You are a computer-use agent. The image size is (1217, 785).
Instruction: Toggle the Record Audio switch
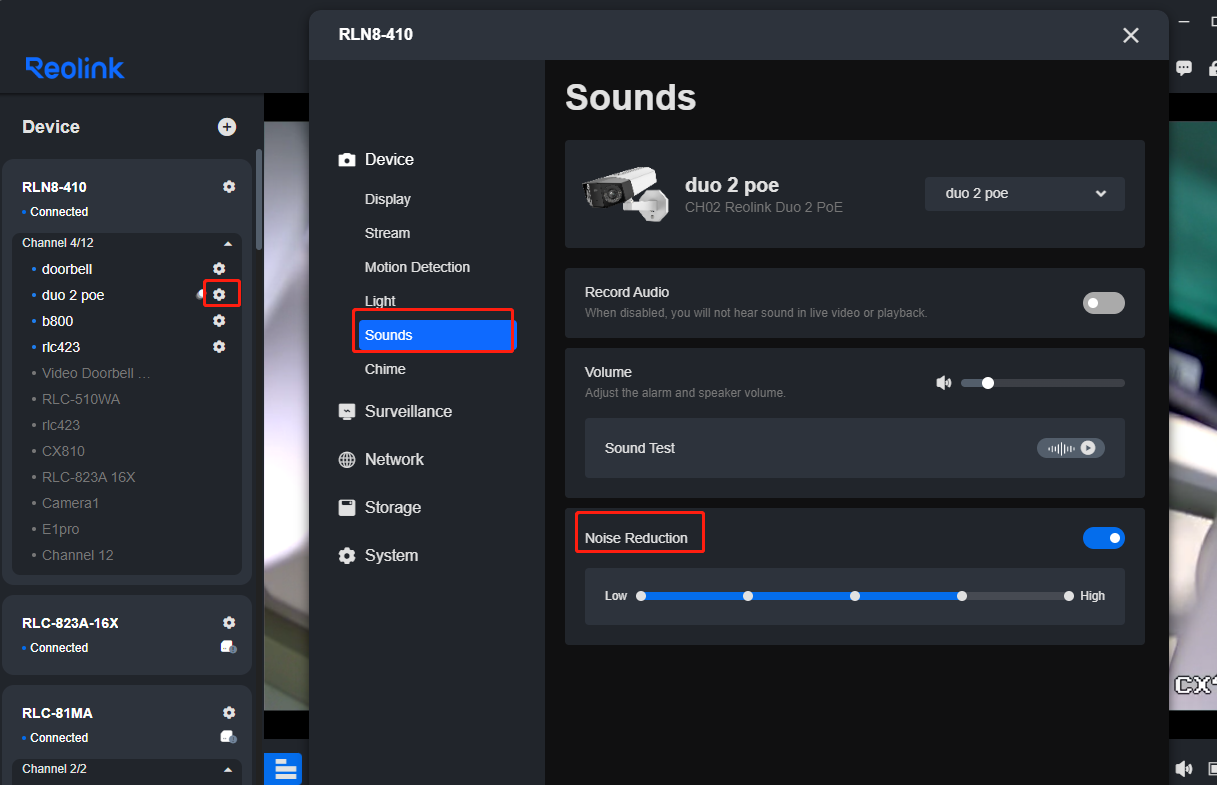(x=1104, y=302)
